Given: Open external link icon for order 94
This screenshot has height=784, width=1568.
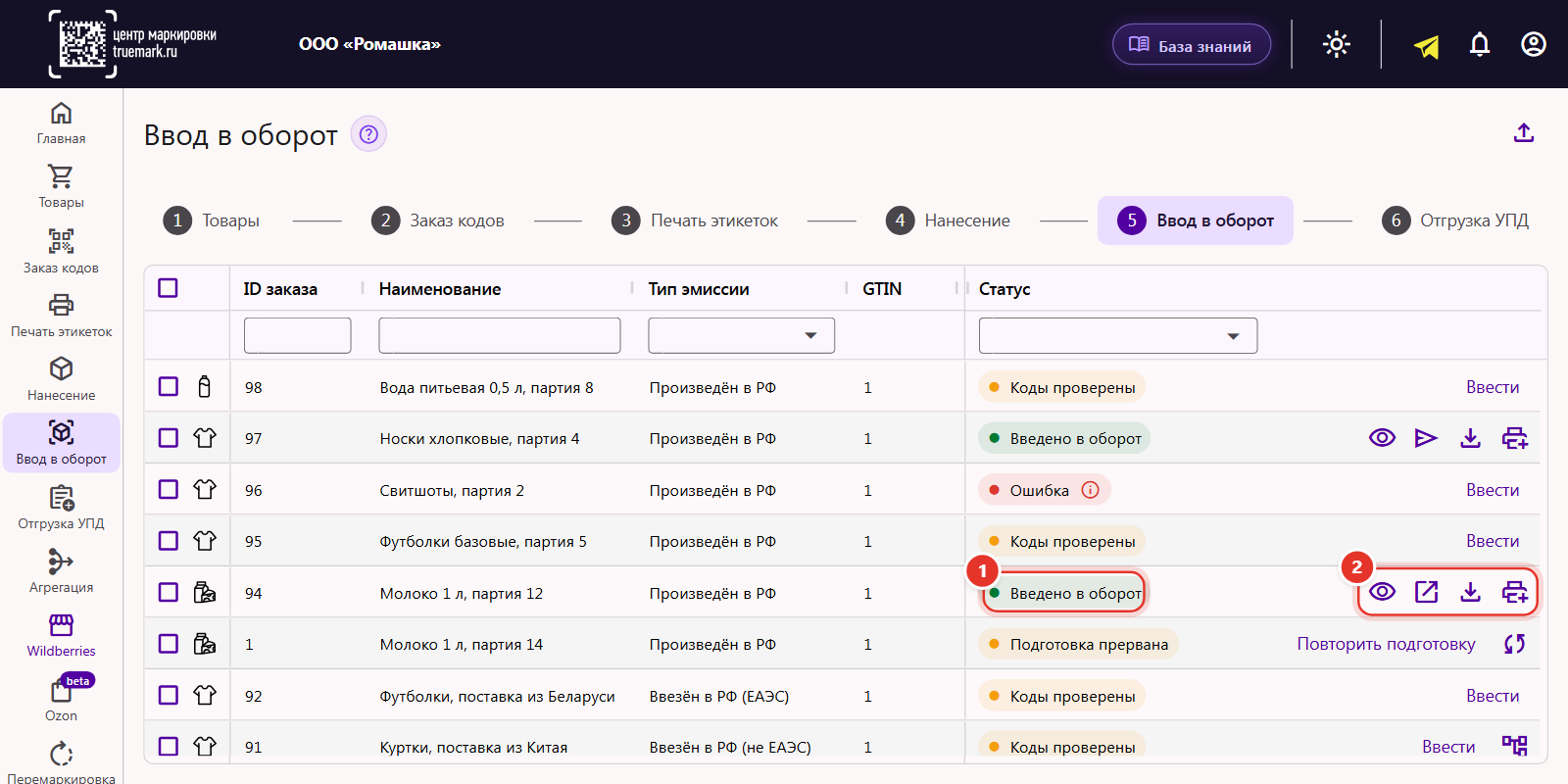Looking at the screenshot, I should pos(1427,592).
